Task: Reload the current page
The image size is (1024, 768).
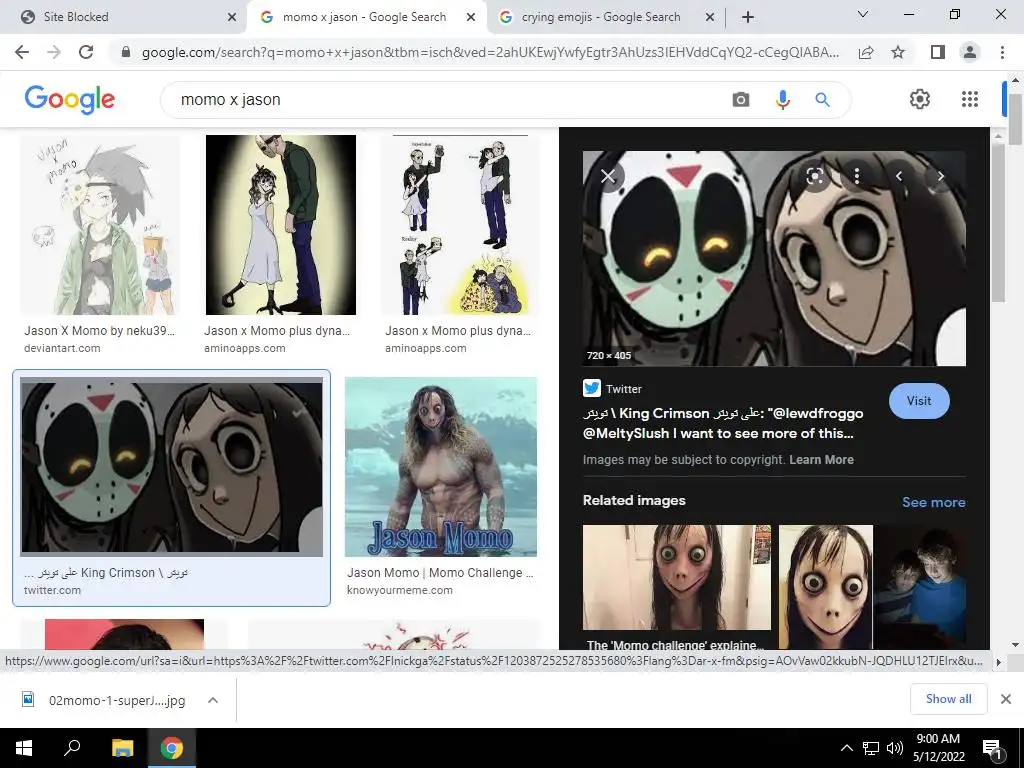Action: 86,52
